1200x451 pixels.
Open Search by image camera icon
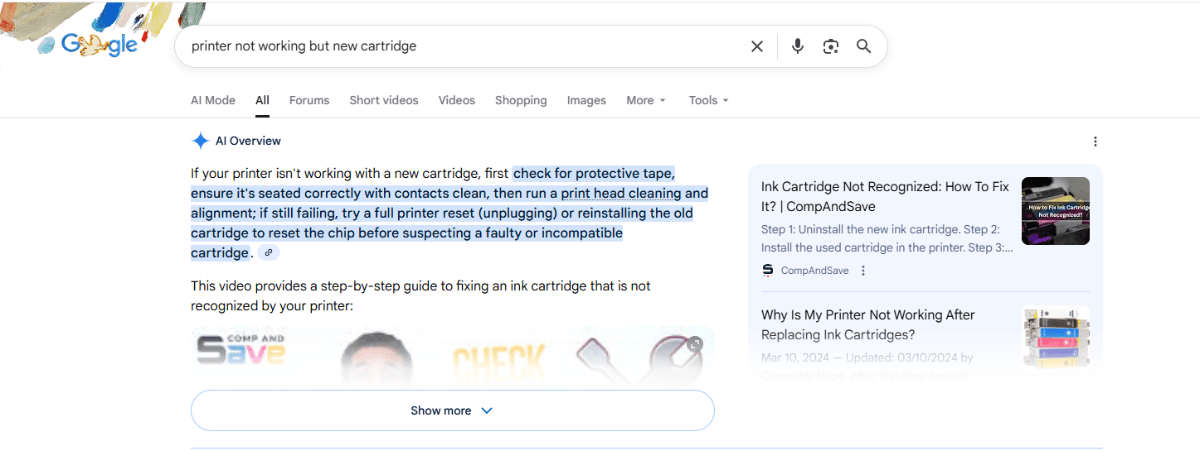830,46
